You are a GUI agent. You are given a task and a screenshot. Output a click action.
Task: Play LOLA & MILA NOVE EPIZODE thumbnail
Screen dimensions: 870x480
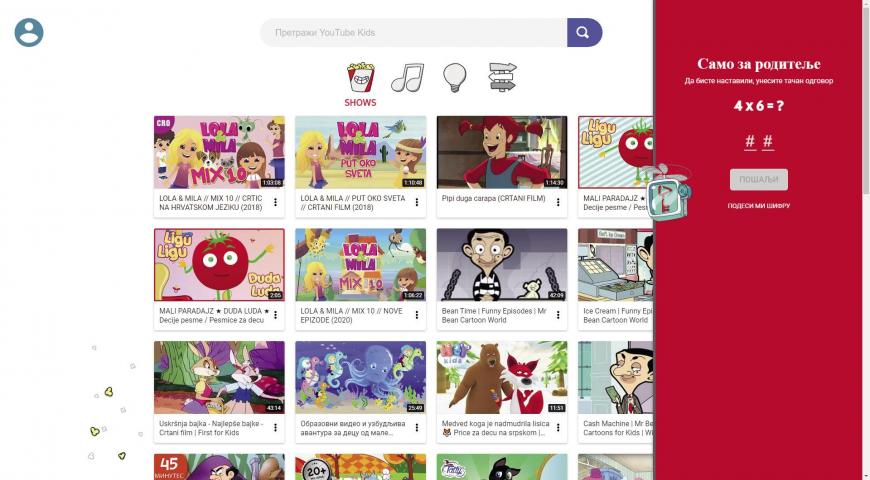[x=361, y=265]
